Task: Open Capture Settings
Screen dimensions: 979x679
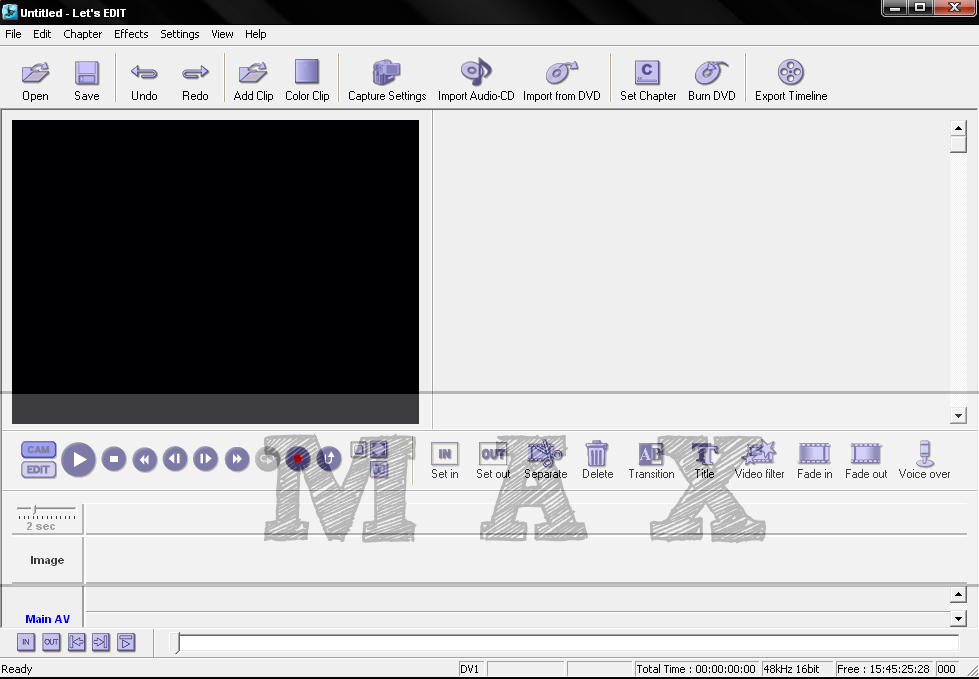Action: pos(387,80)
